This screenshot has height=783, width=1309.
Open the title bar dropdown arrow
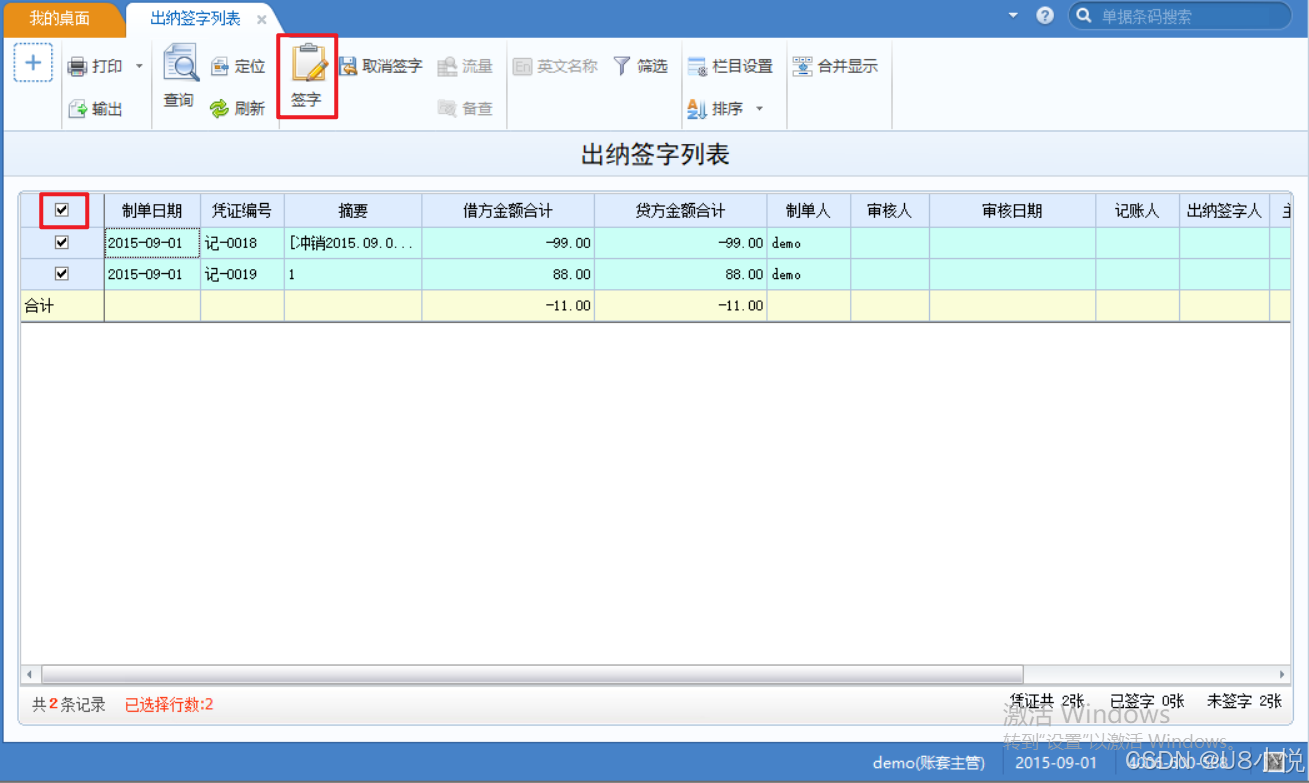click(x=1013, y=15)
